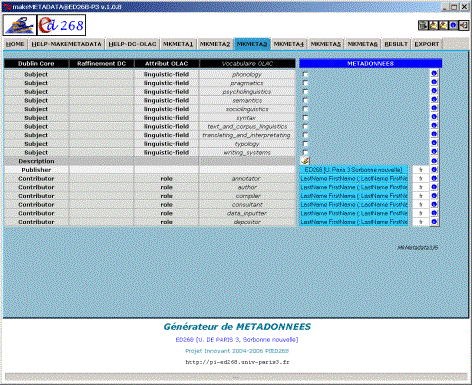Click the compiler contributor name field
Viewport: 472px width, 385px height.
coord(354,196)
